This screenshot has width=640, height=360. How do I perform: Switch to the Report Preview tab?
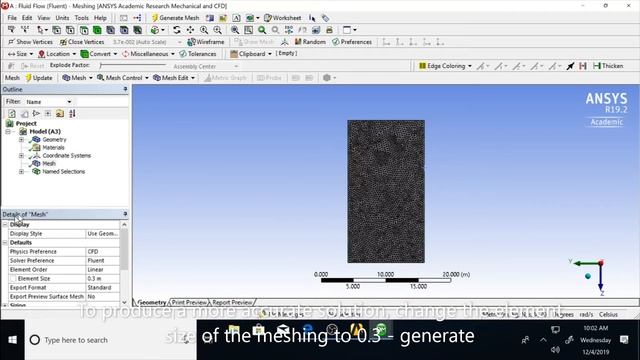[x=232, y=302]
